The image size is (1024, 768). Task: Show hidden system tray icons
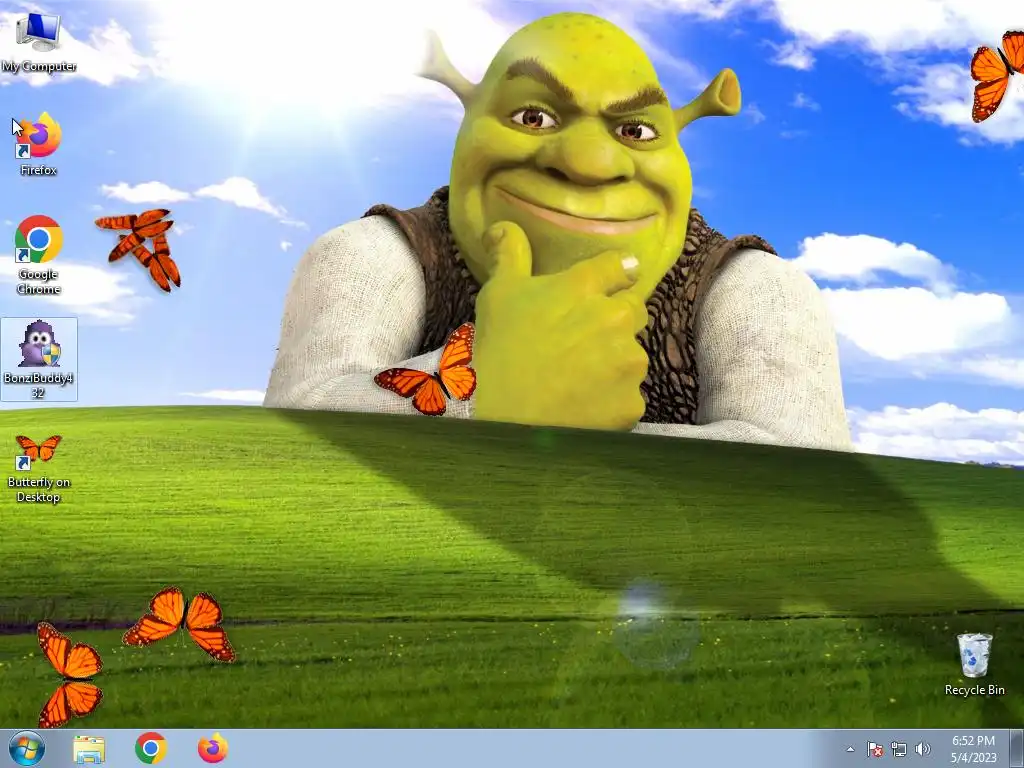click(x=850, y=749)
